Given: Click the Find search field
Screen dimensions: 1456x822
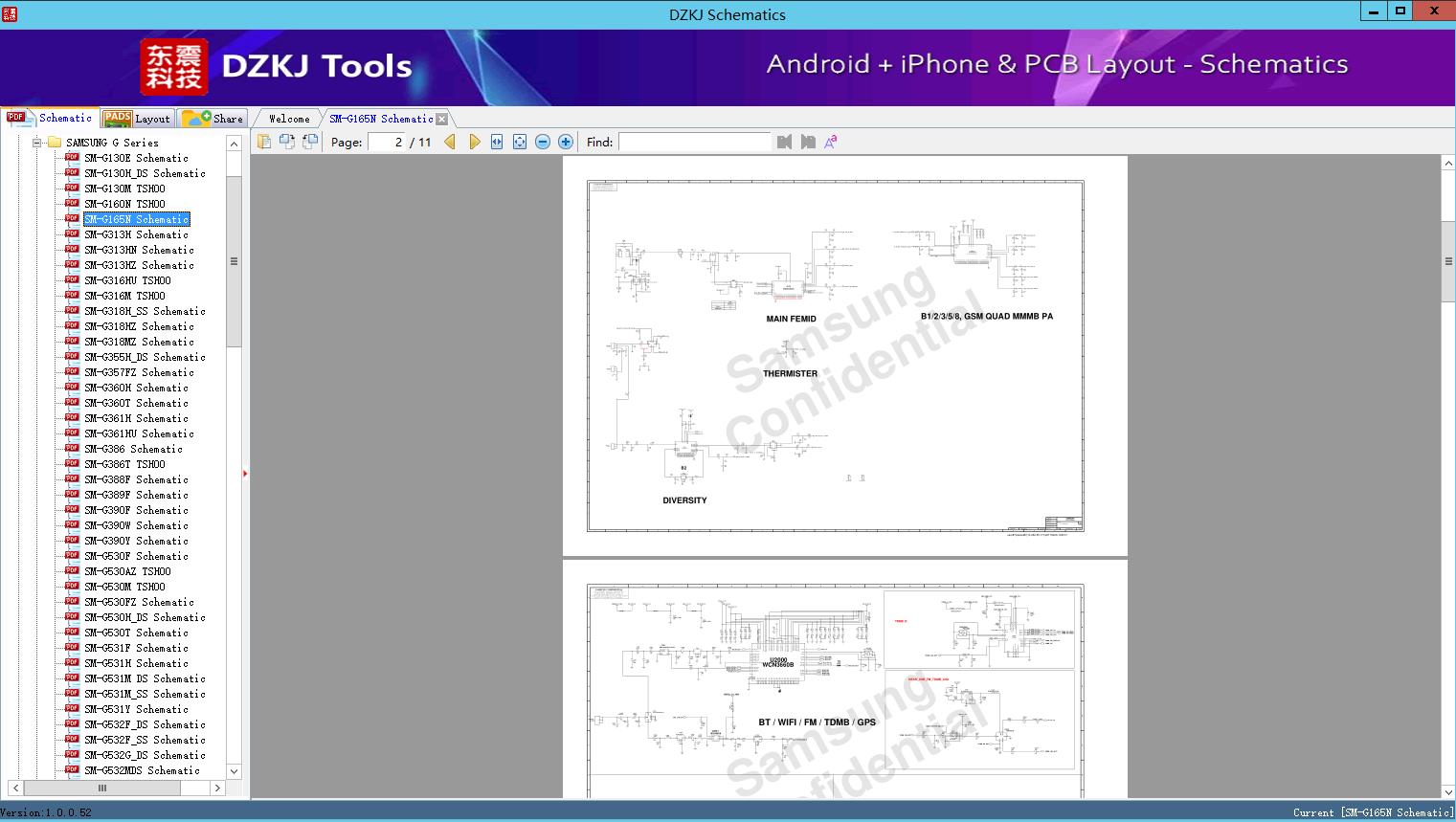Looking at the screenshot, I should coord(695,142).
